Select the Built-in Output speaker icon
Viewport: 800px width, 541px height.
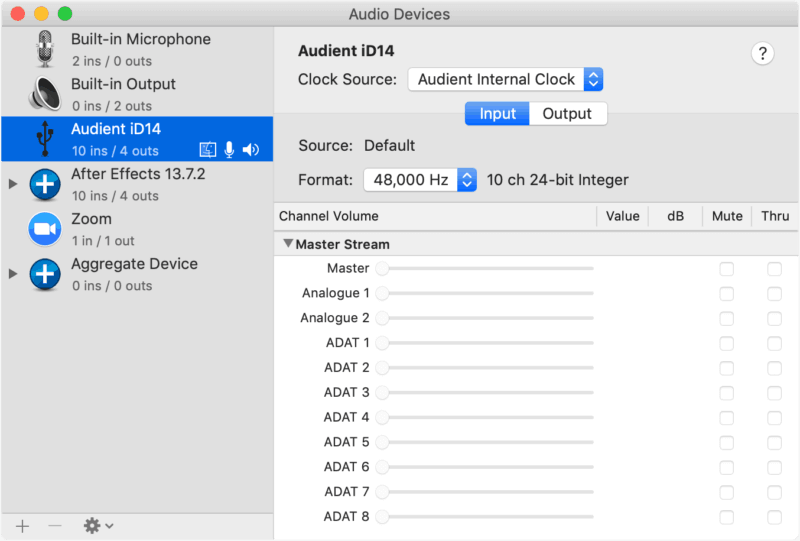click(45, 94)
